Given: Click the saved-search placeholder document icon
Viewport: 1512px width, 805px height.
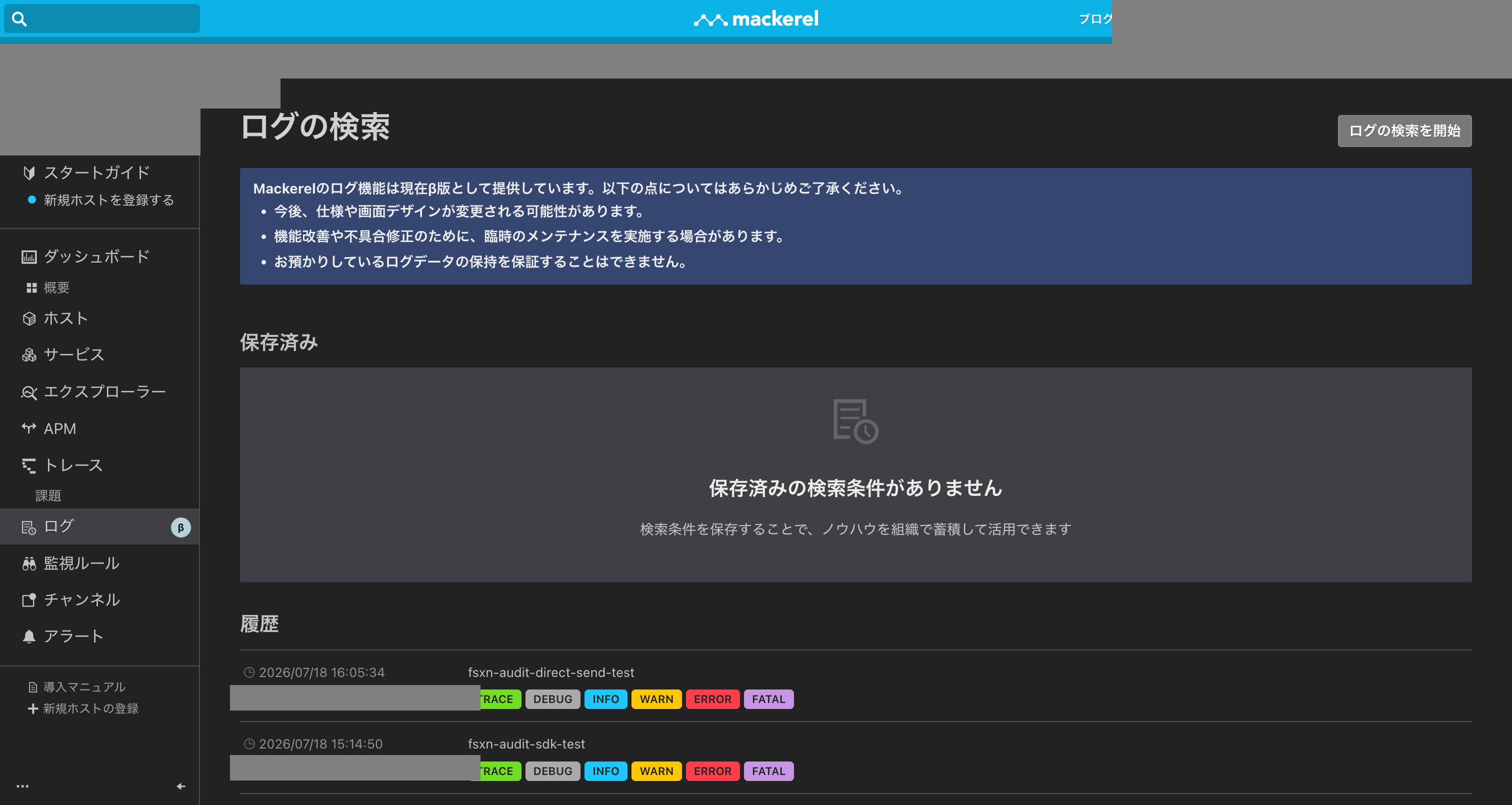Looking at the screenshot, I should coord(856,421).
